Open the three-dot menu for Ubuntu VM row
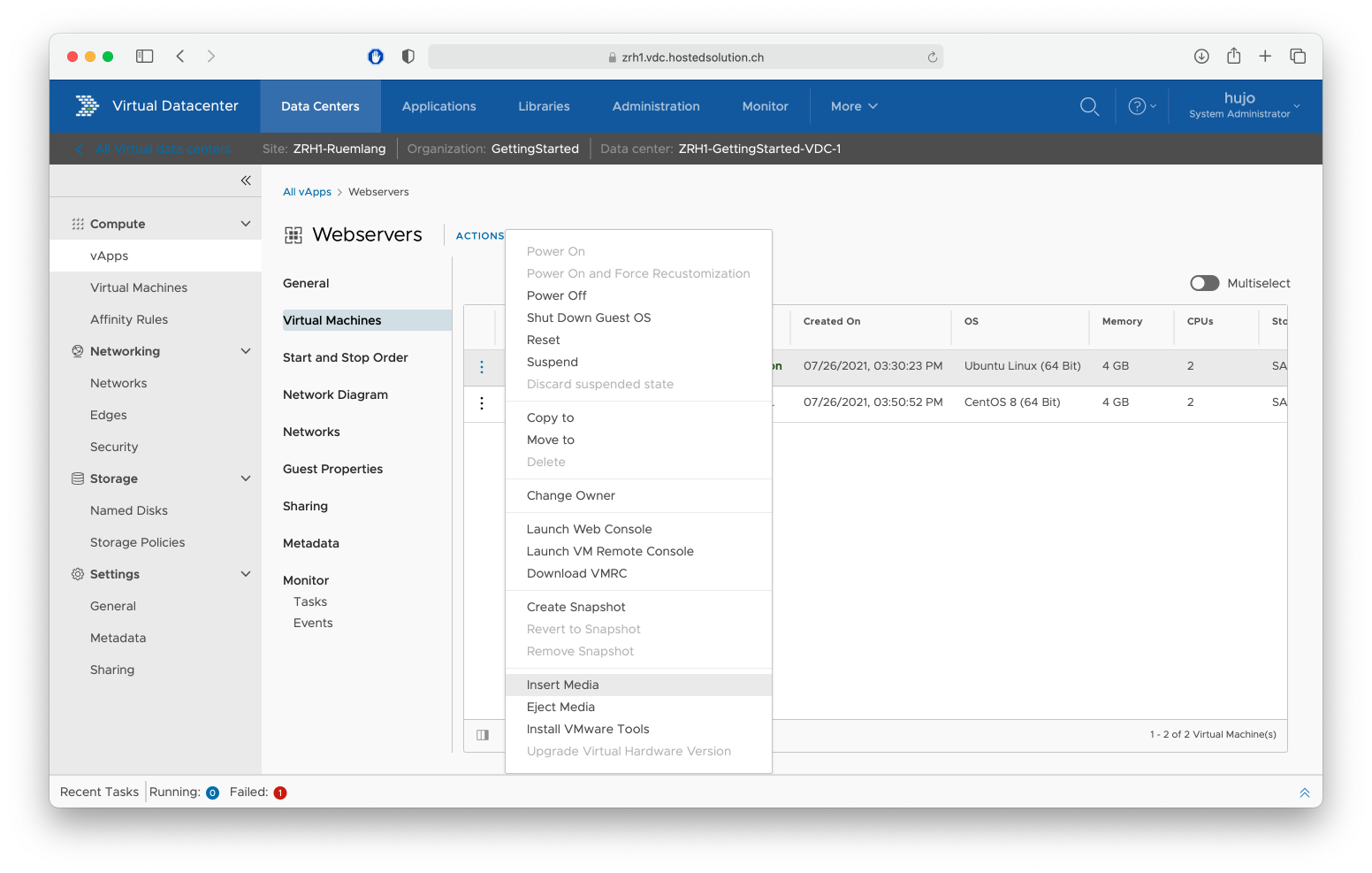This screenshot has width=1372, height=873. coord(482,367)
